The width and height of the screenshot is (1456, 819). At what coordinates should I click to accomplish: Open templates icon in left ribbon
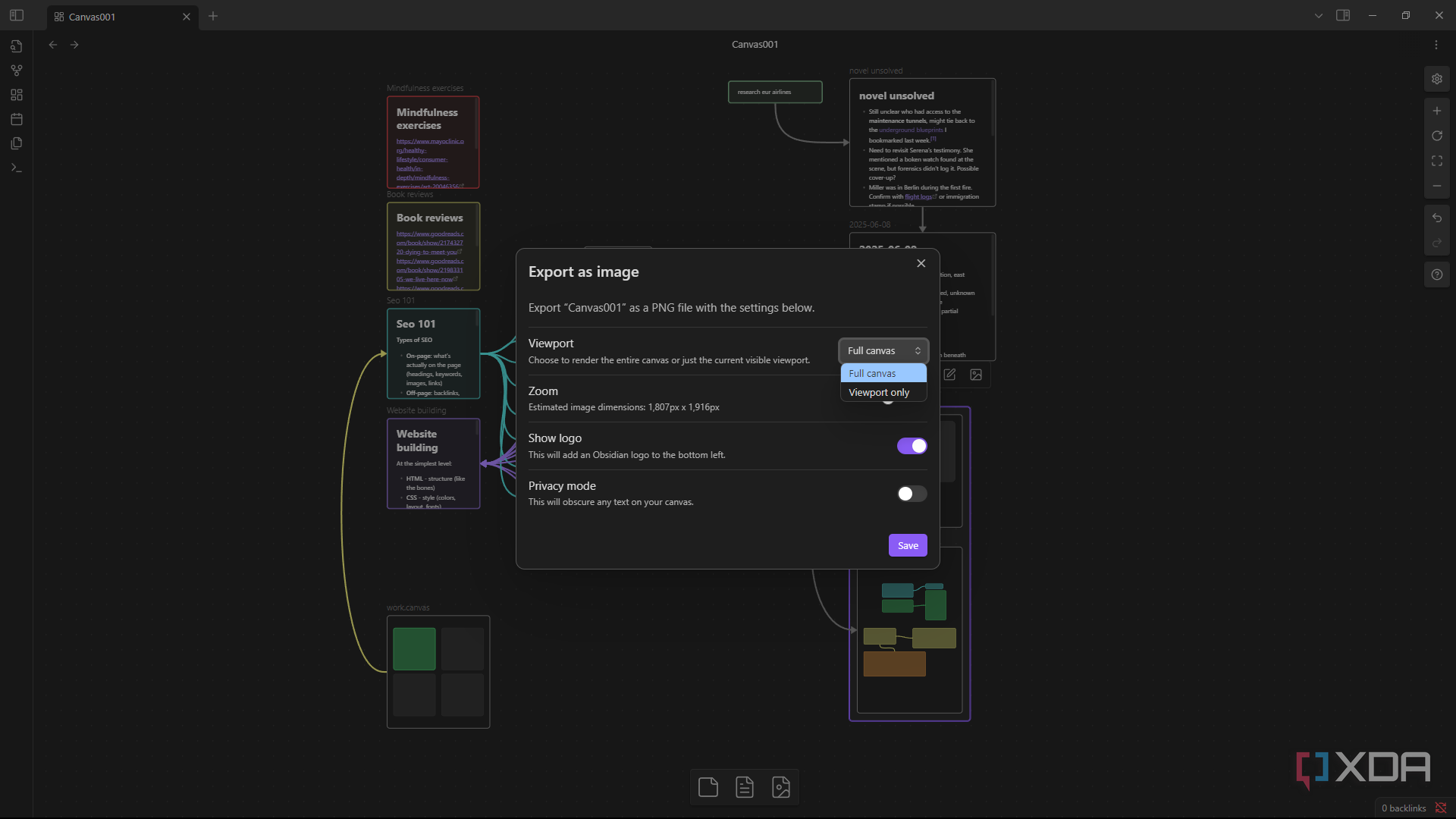click(x=17, y=143)
